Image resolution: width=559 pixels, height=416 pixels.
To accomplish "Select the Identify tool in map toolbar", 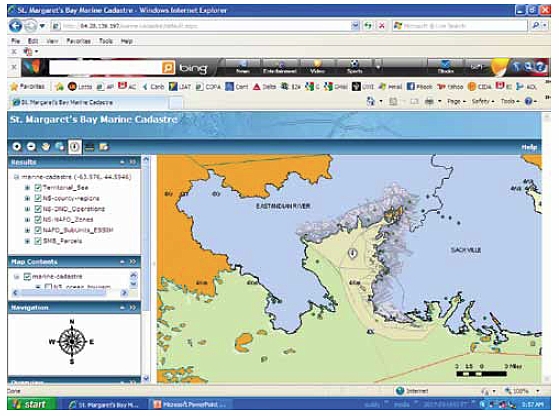I will [75, 147].
